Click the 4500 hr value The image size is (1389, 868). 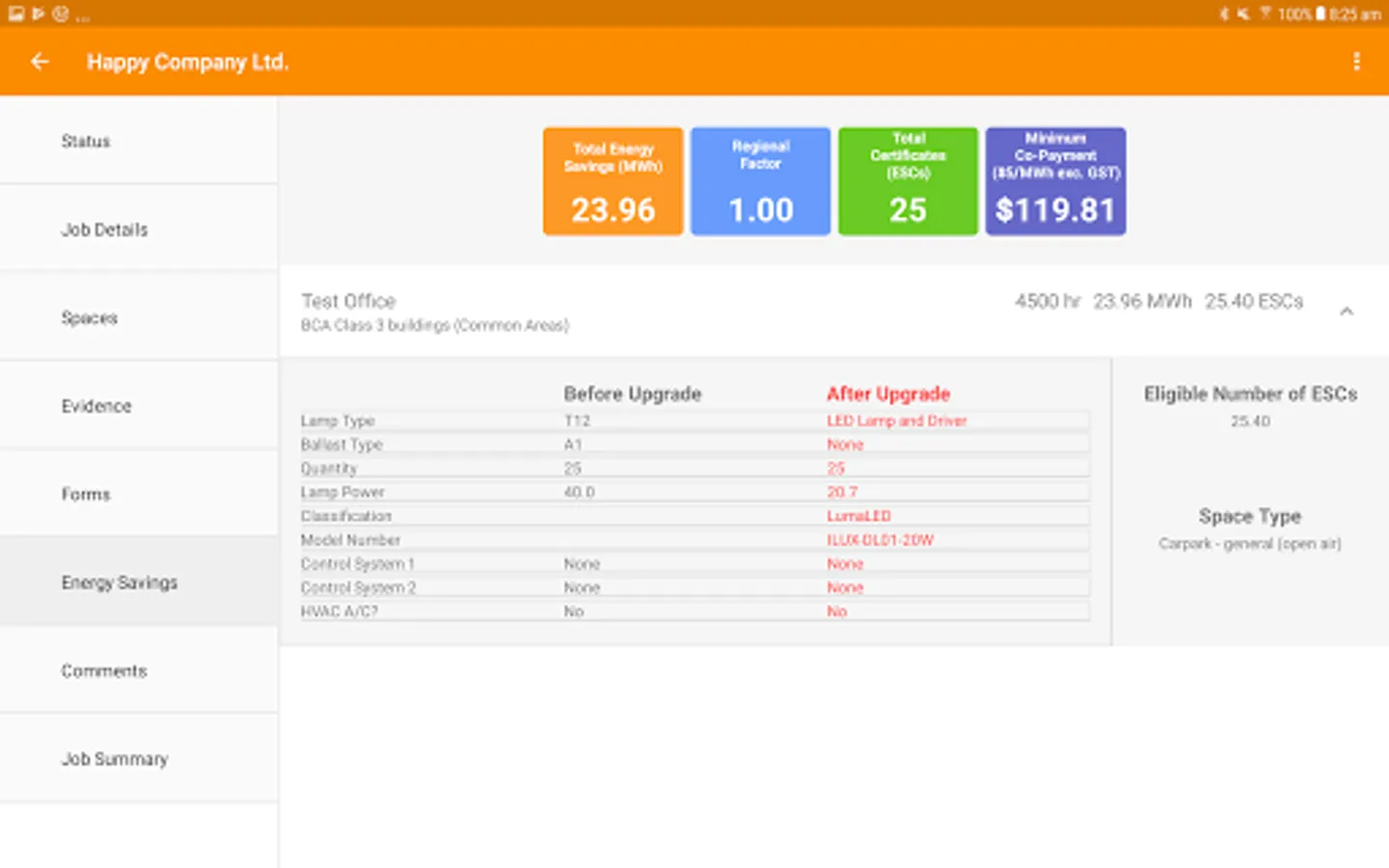pyautogui.click(x=1048, y=301)
